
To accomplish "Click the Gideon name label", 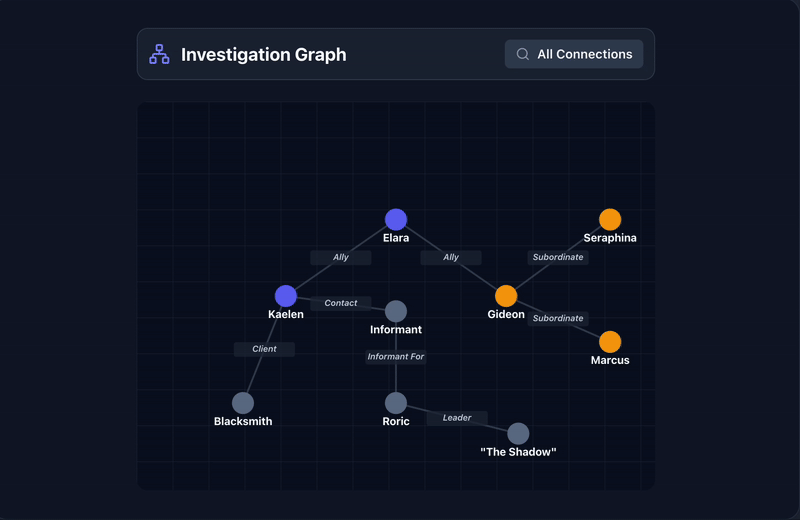I will click(506, 314).
